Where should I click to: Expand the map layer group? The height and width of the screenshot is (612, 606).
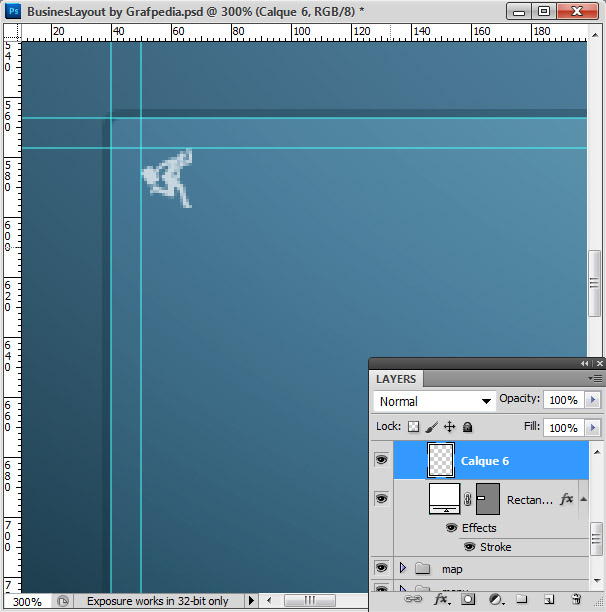tap(403, 568)
